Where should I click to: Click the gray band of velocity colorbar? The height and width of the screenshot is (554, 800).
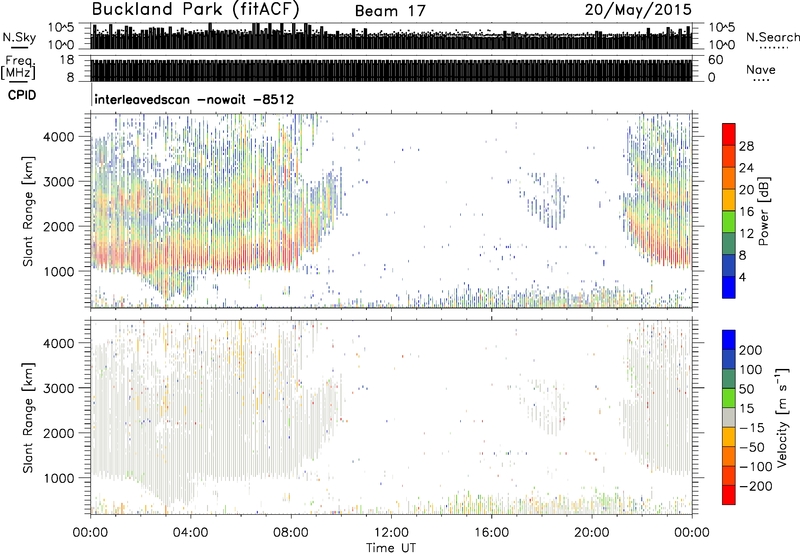[729, 417]
